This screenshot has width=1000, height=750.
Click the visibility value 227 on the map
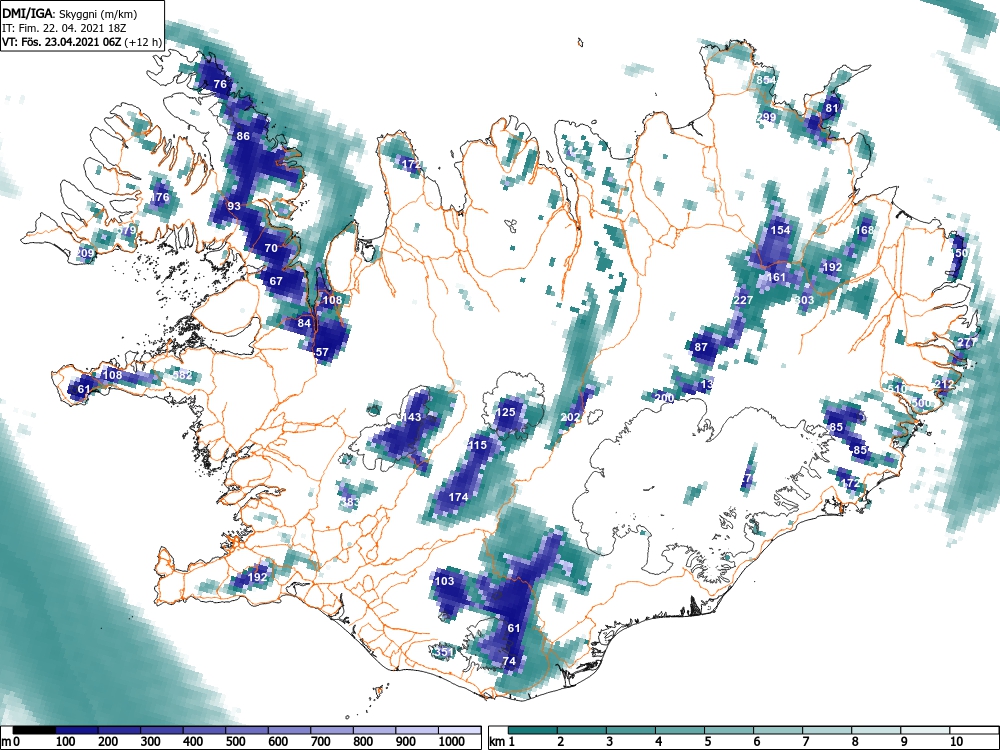coord(744,300)
